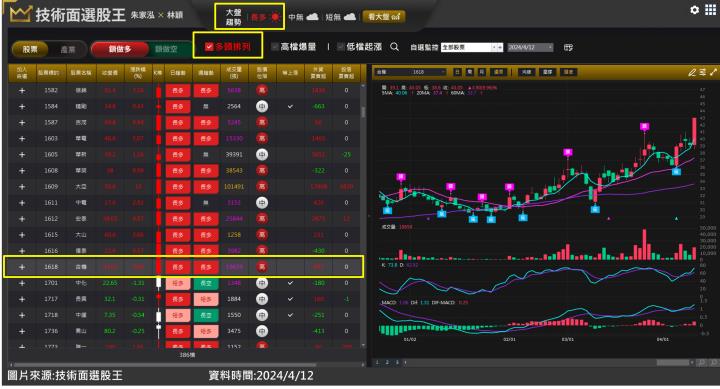Add stock 1603 to watchlist

pyautogui.click(x=22, y=139)
